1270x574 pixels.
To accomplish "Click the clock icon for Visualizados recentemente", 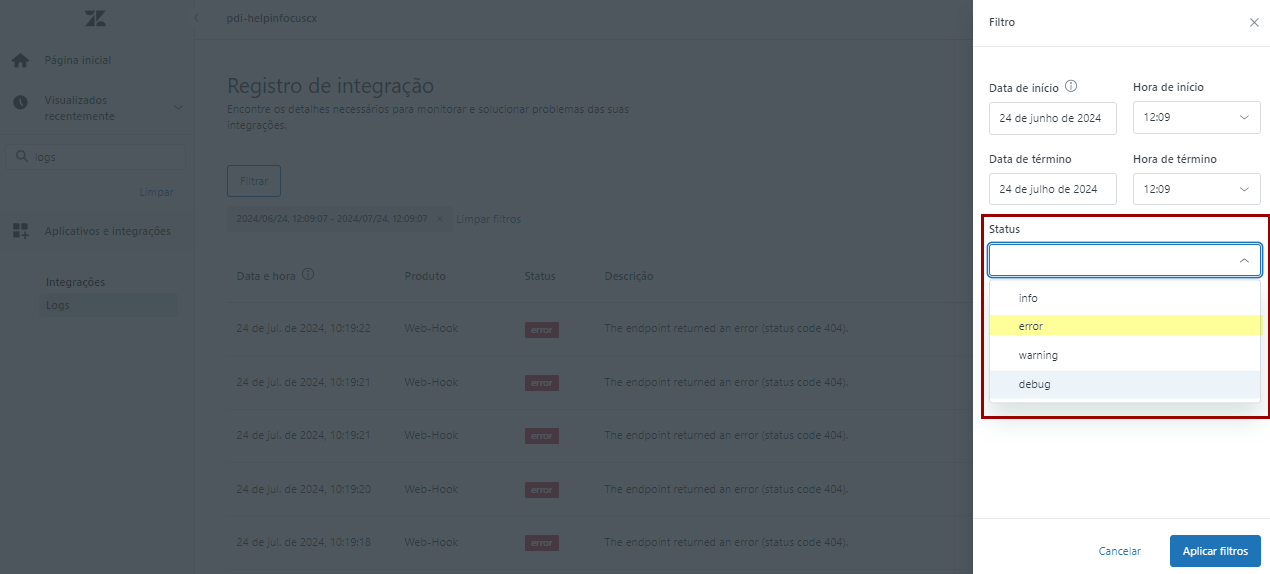I will pyautogui.click(x=20, y=103).
